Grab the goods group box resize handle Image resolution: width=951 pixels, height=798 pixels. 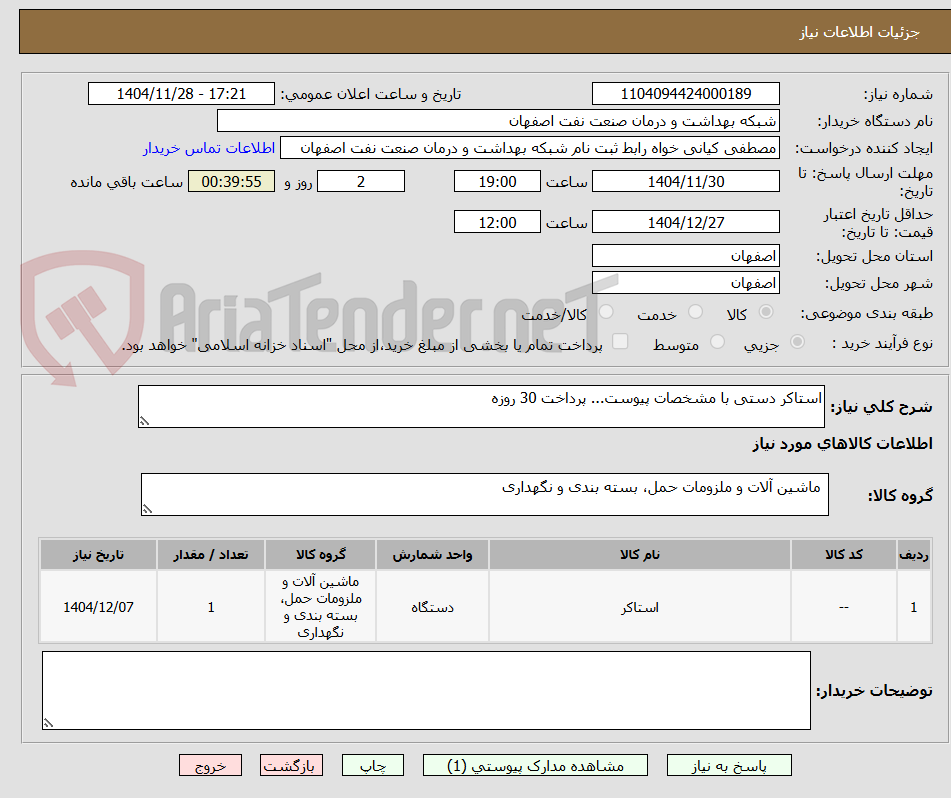coord(147,509)
